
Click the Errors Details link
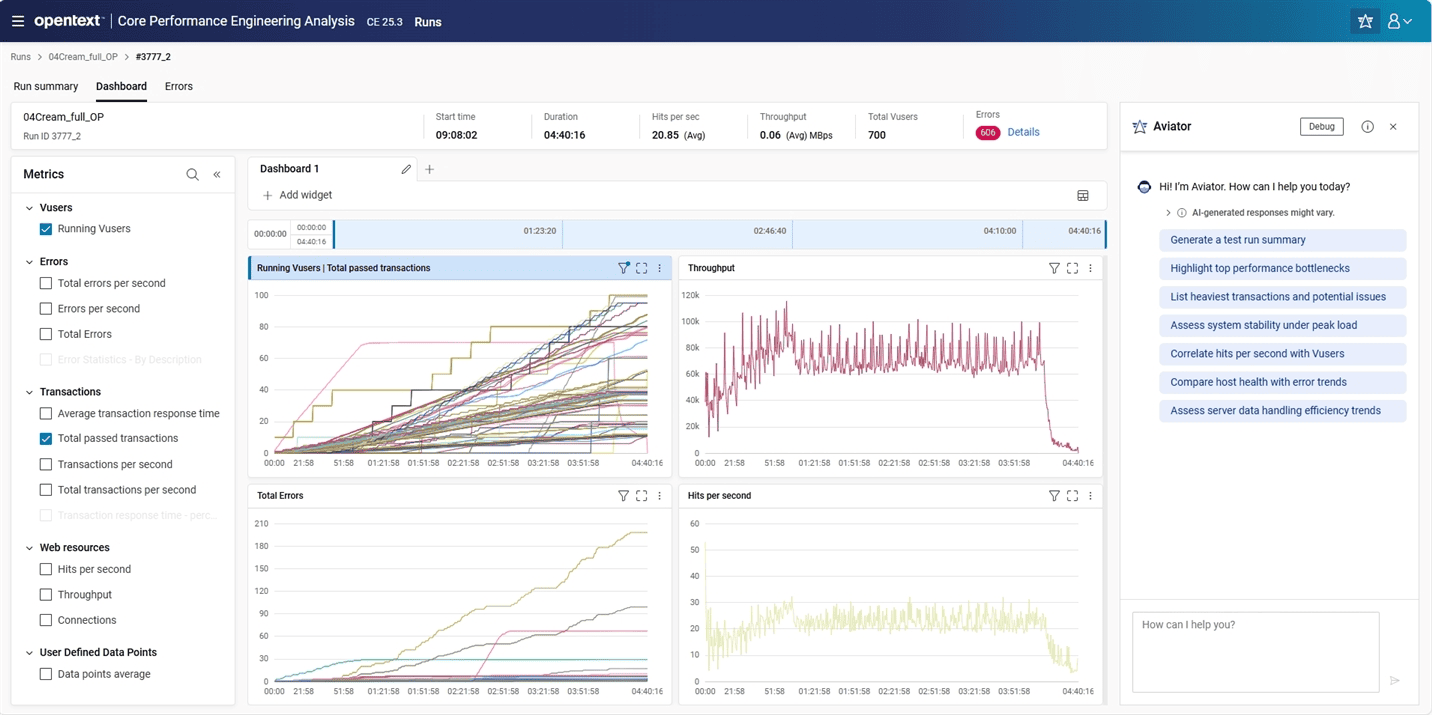point(1023,132)
